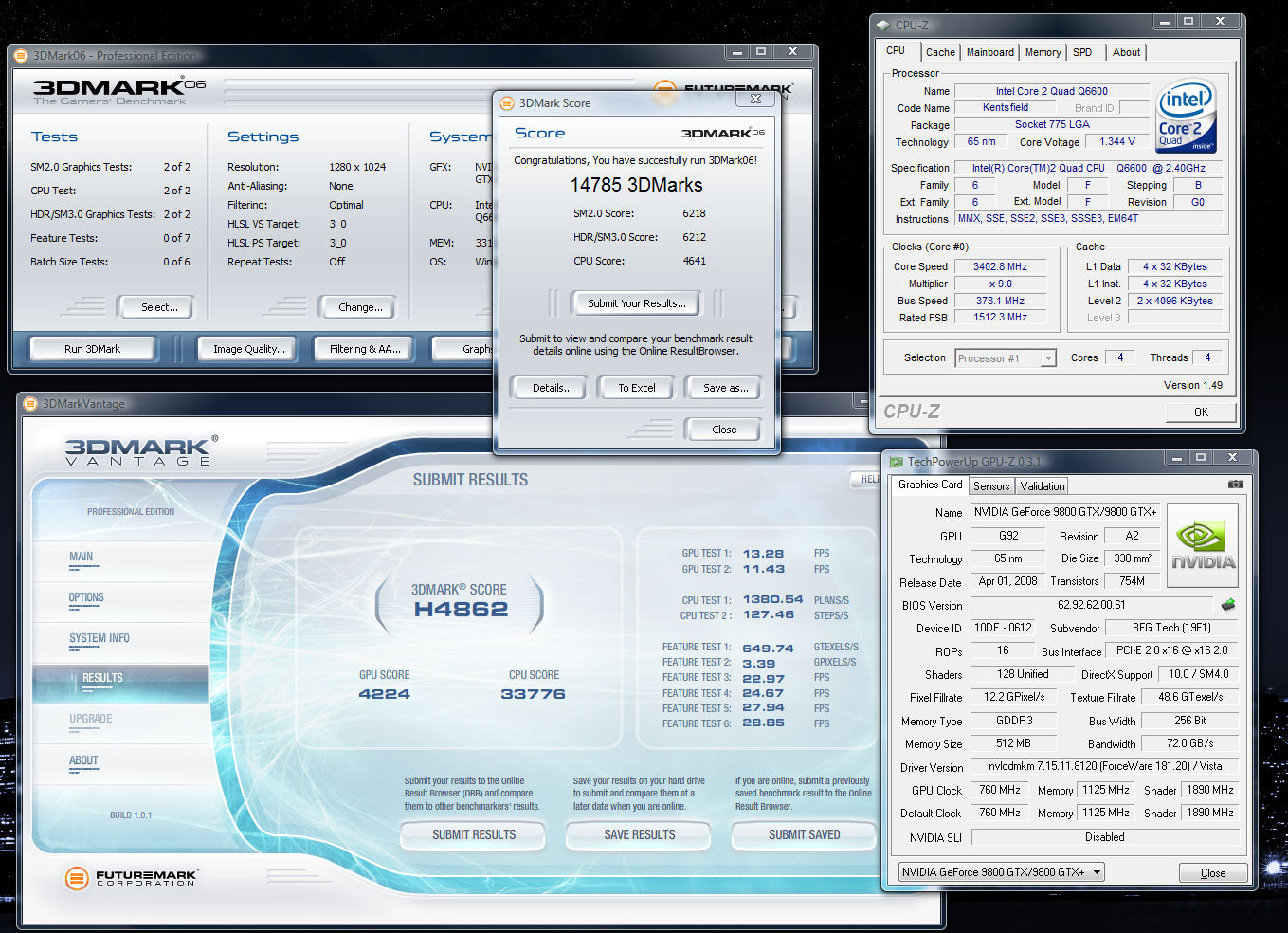Click the GPU-Z screenshot camera icon
Image resolution: width=1288 pixels, height=933 pixels.
[1235, 485]
